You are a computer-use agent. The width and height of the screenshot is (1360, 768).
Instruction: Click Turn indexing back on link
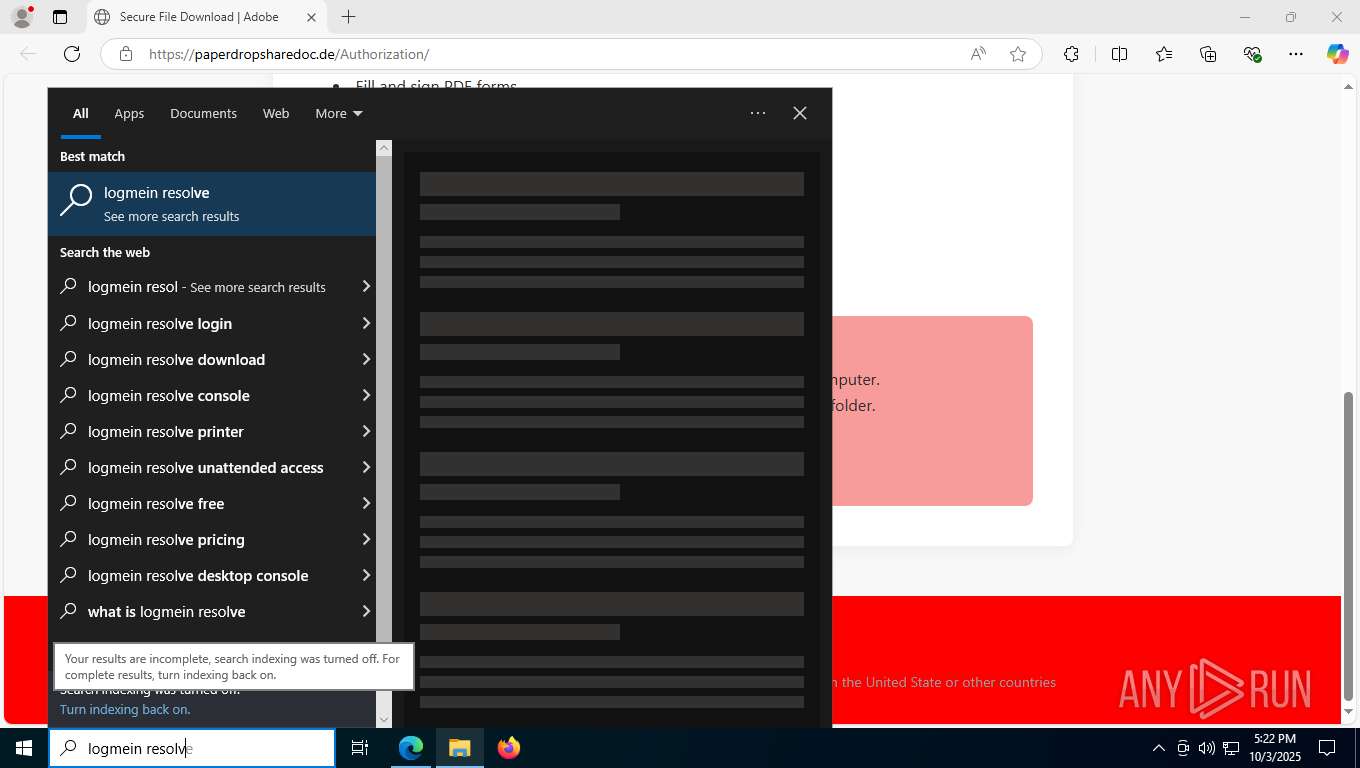pyautogui.click(x=125, y=709)
